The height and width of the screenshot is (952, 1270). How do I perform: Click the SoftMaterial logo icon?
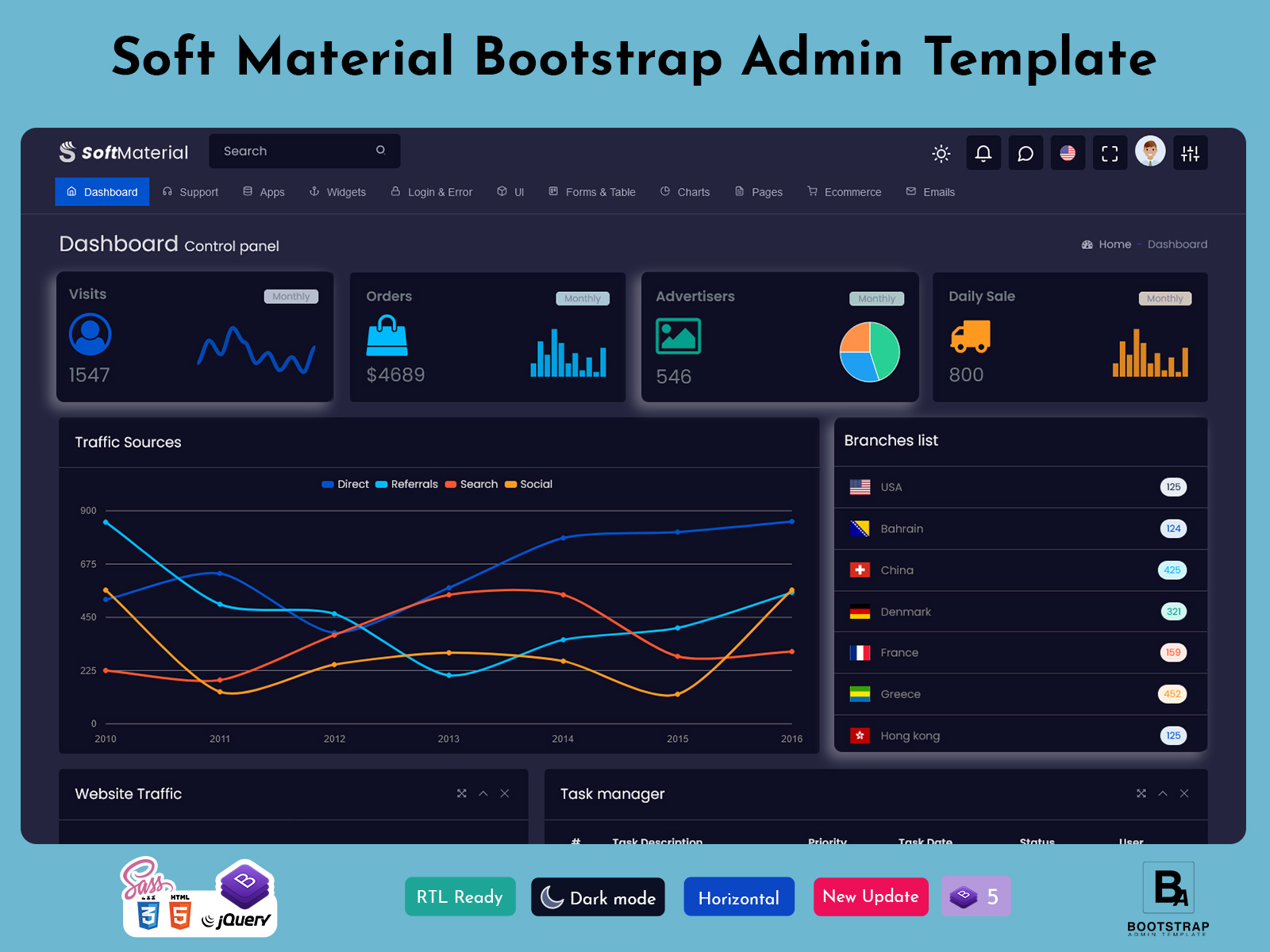[67, 151]
